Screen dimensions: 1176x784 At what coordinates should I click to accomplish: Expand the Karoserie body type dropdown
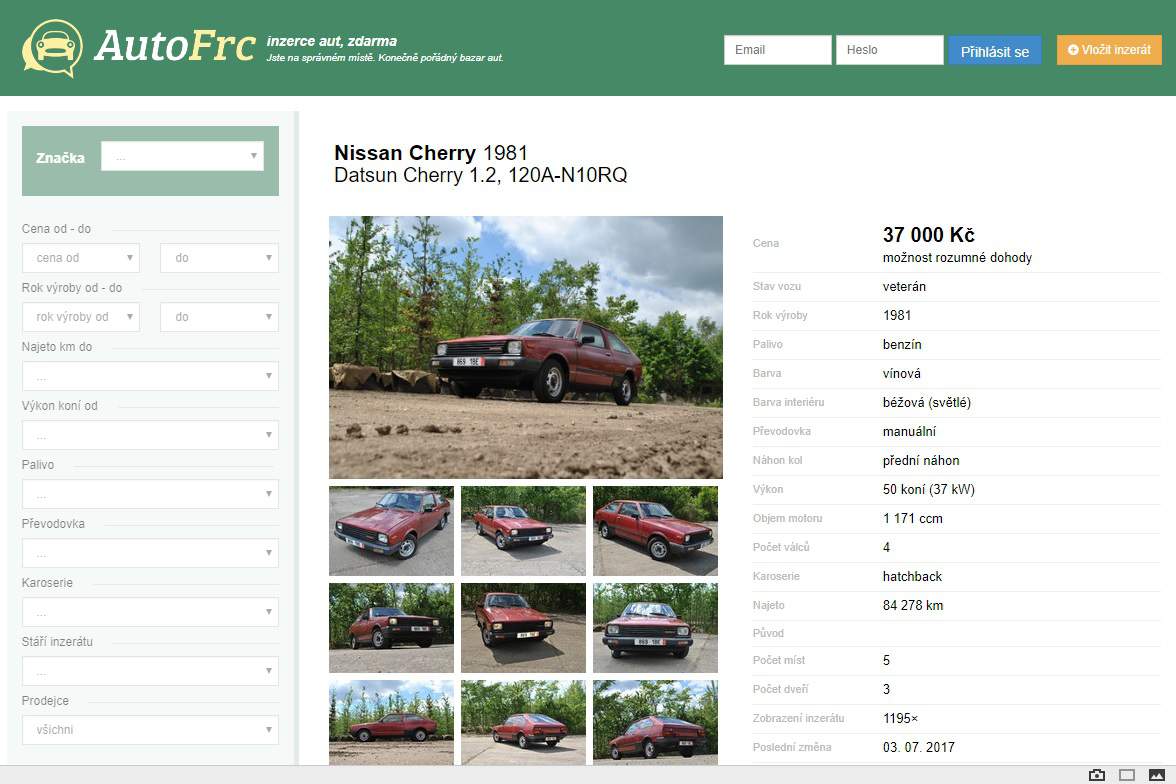(150, 612)
